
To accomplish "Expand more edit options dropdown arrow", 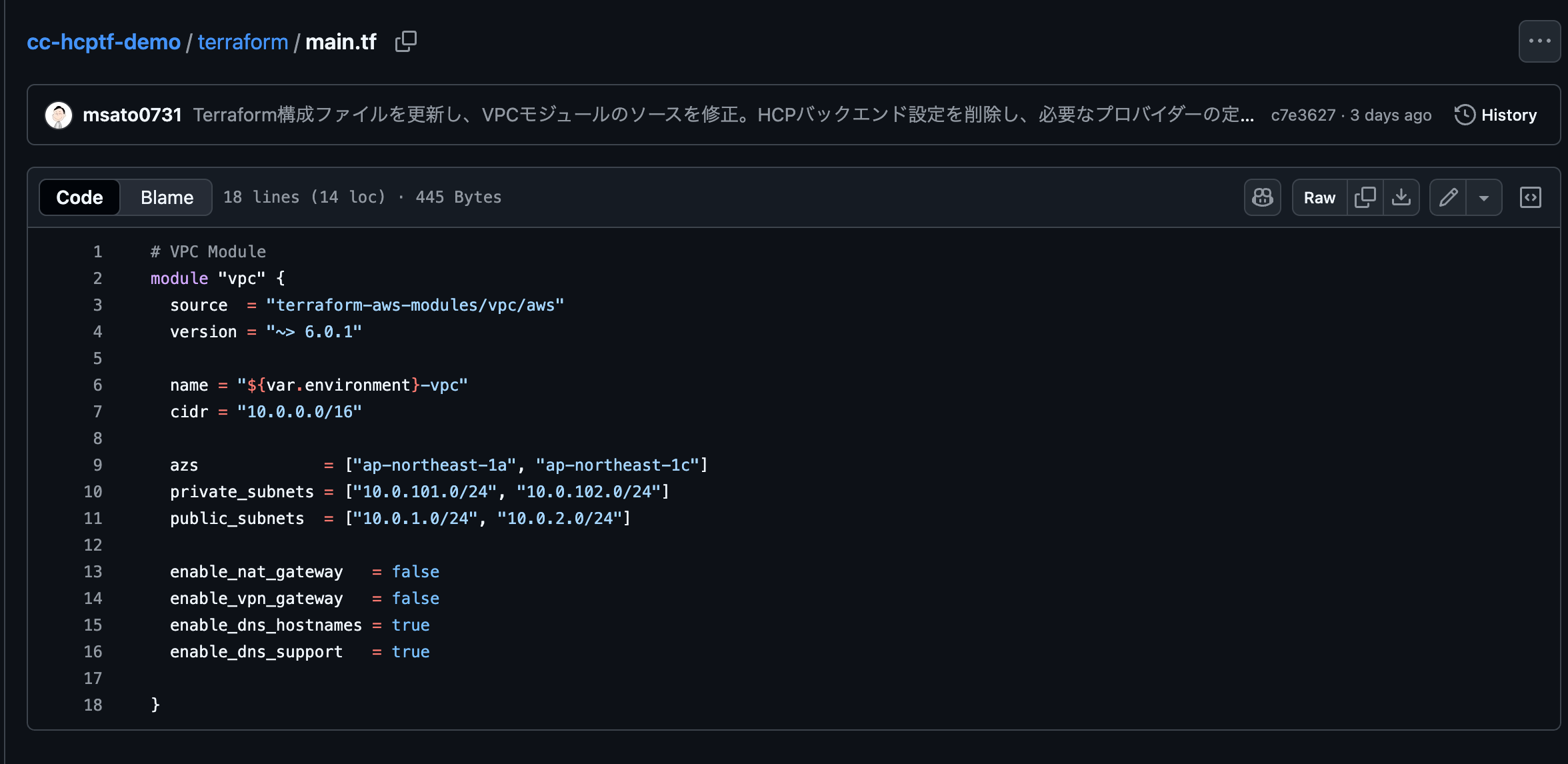I will click(x=1484, y=197).
